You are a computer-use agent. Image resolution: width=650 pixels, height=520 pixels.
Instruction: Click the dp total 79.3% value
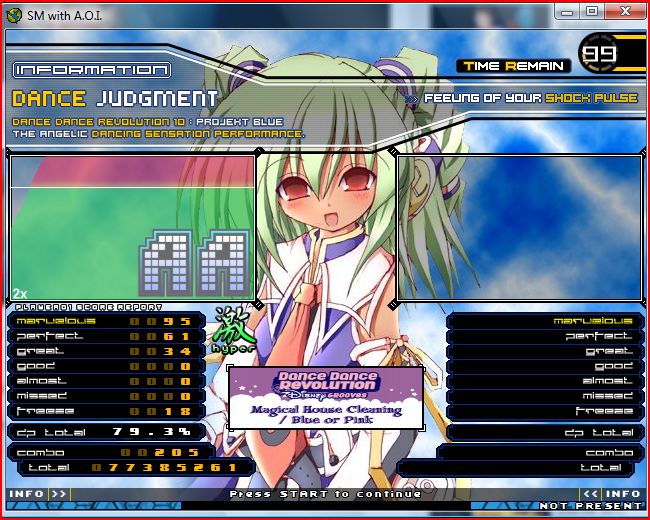point(151,432)
